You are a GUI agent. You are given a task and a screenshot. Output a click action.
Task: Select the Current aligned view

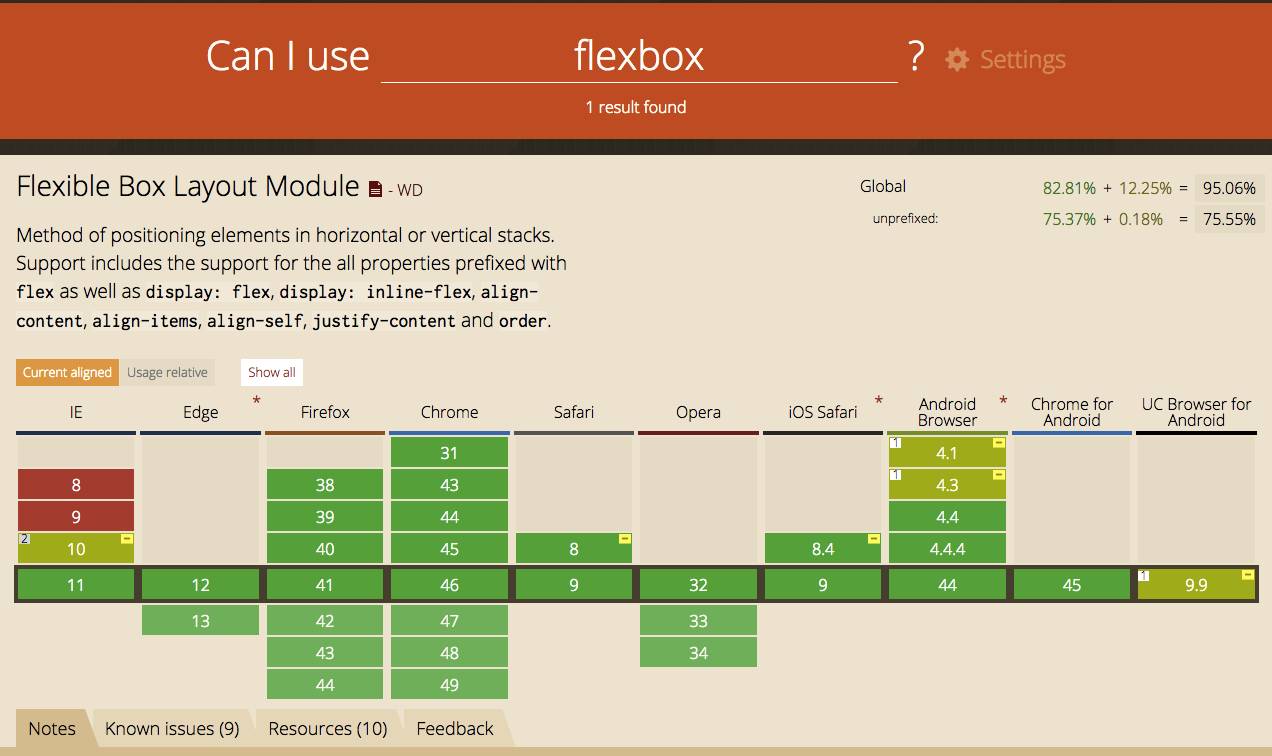(x=67, y=372)
